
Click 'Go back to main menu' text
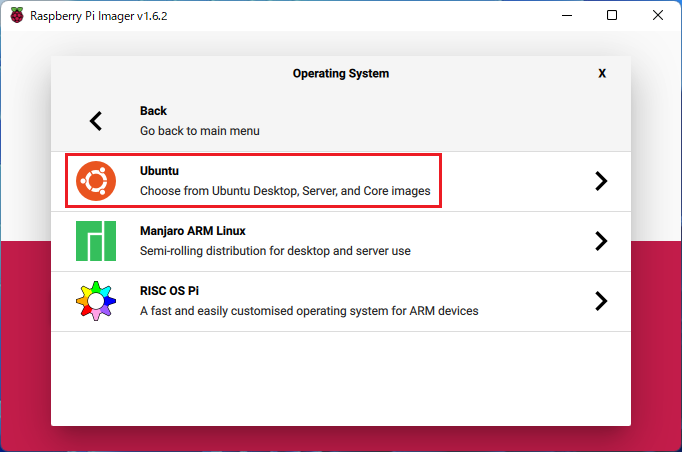tap(200, 131)
